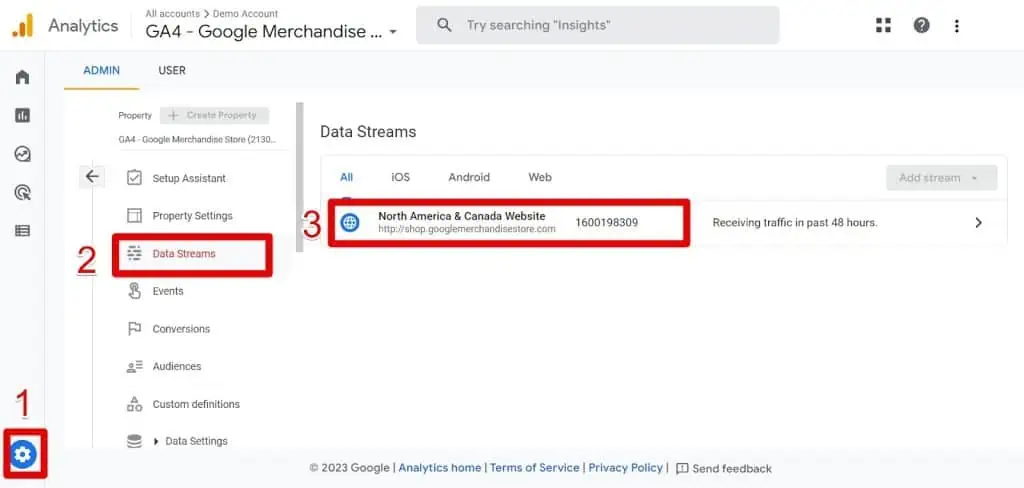Screen dimensions: 1024x488
Task: Click stream ID 1600198309
Action: pos(607,223)
